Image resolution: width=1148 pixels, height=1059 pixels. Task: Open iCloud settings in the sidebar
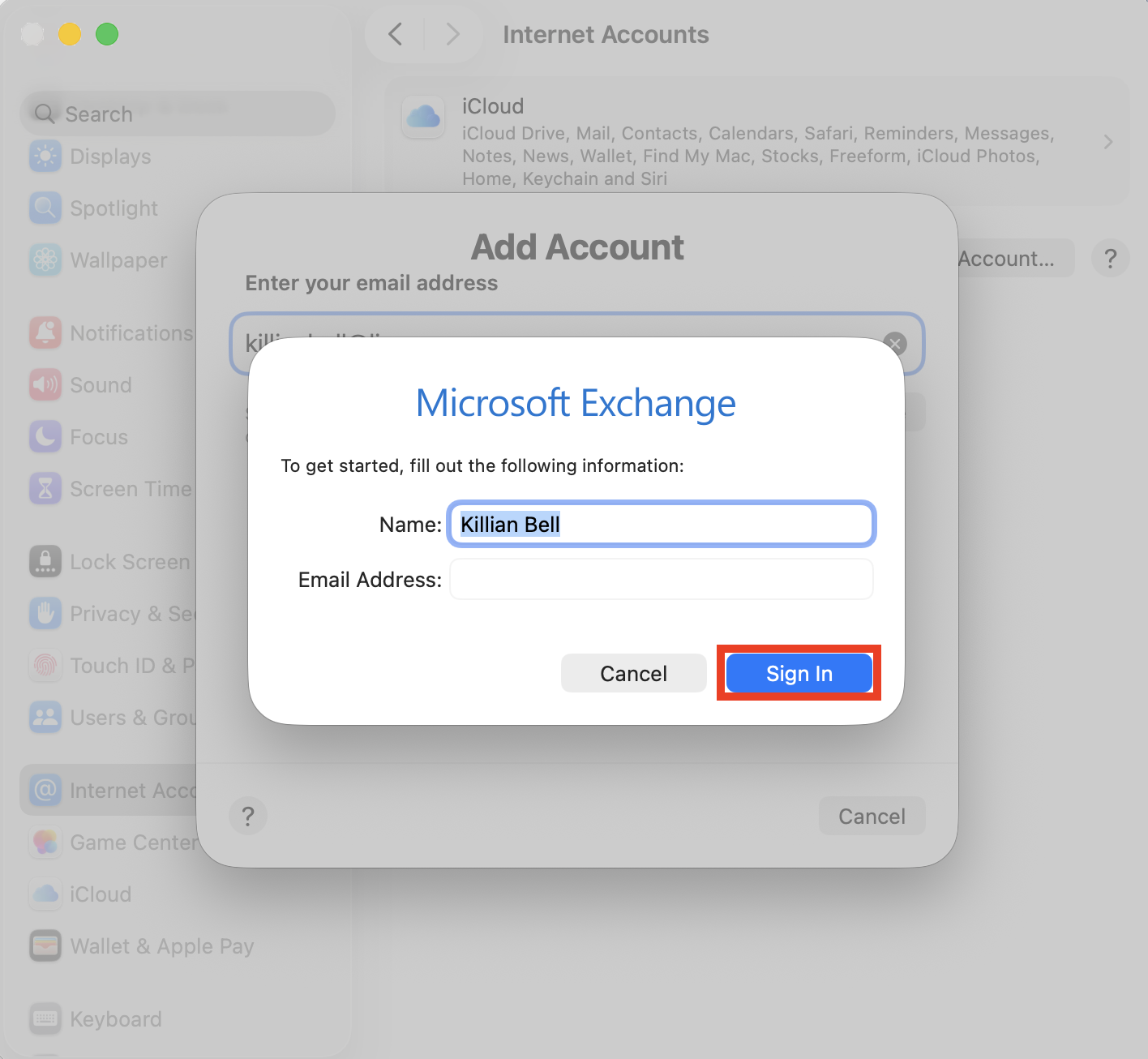100,894
